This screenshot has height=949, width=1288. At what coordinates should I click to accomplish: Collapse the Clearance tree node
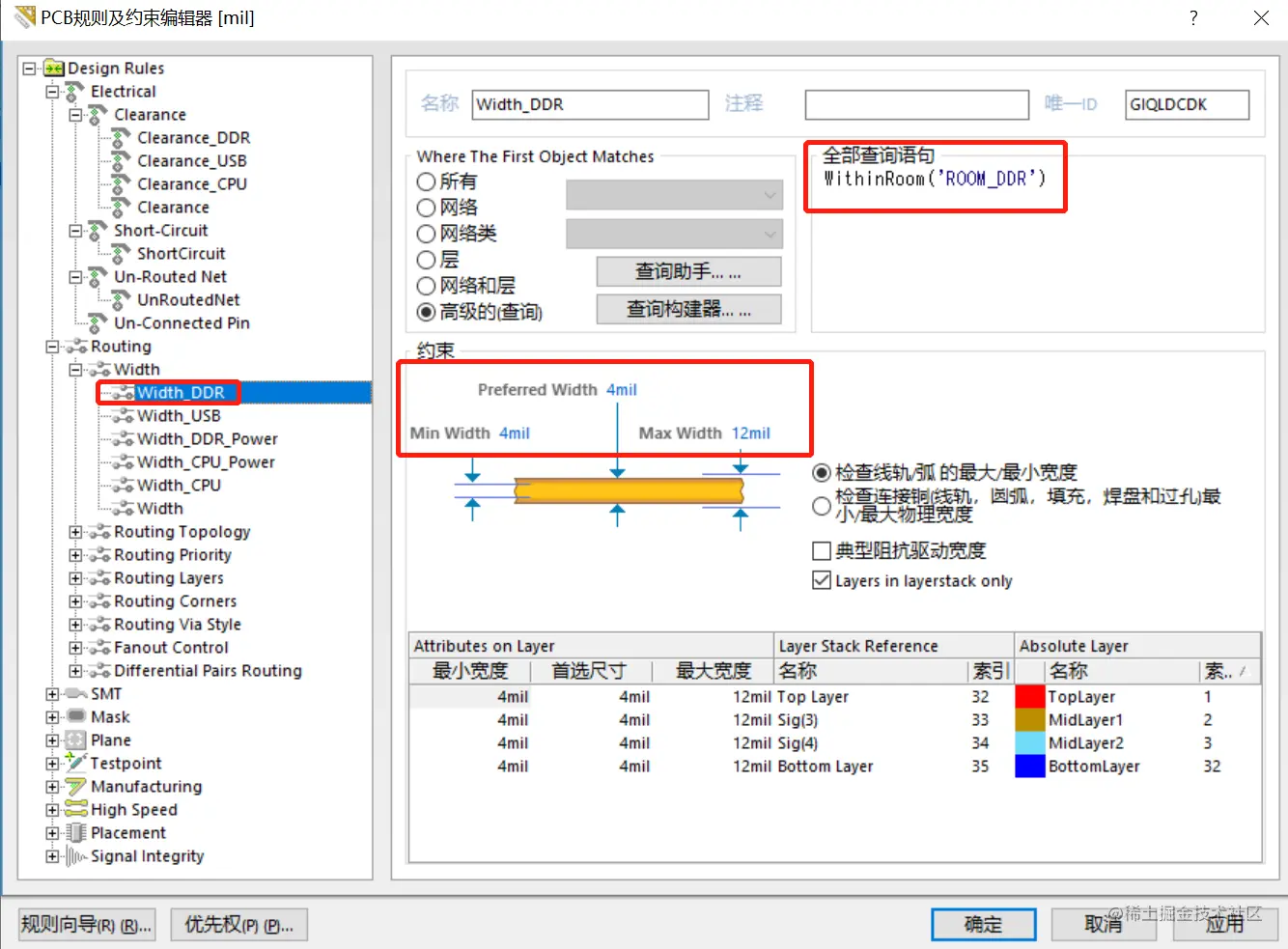[x=75, y=115]
